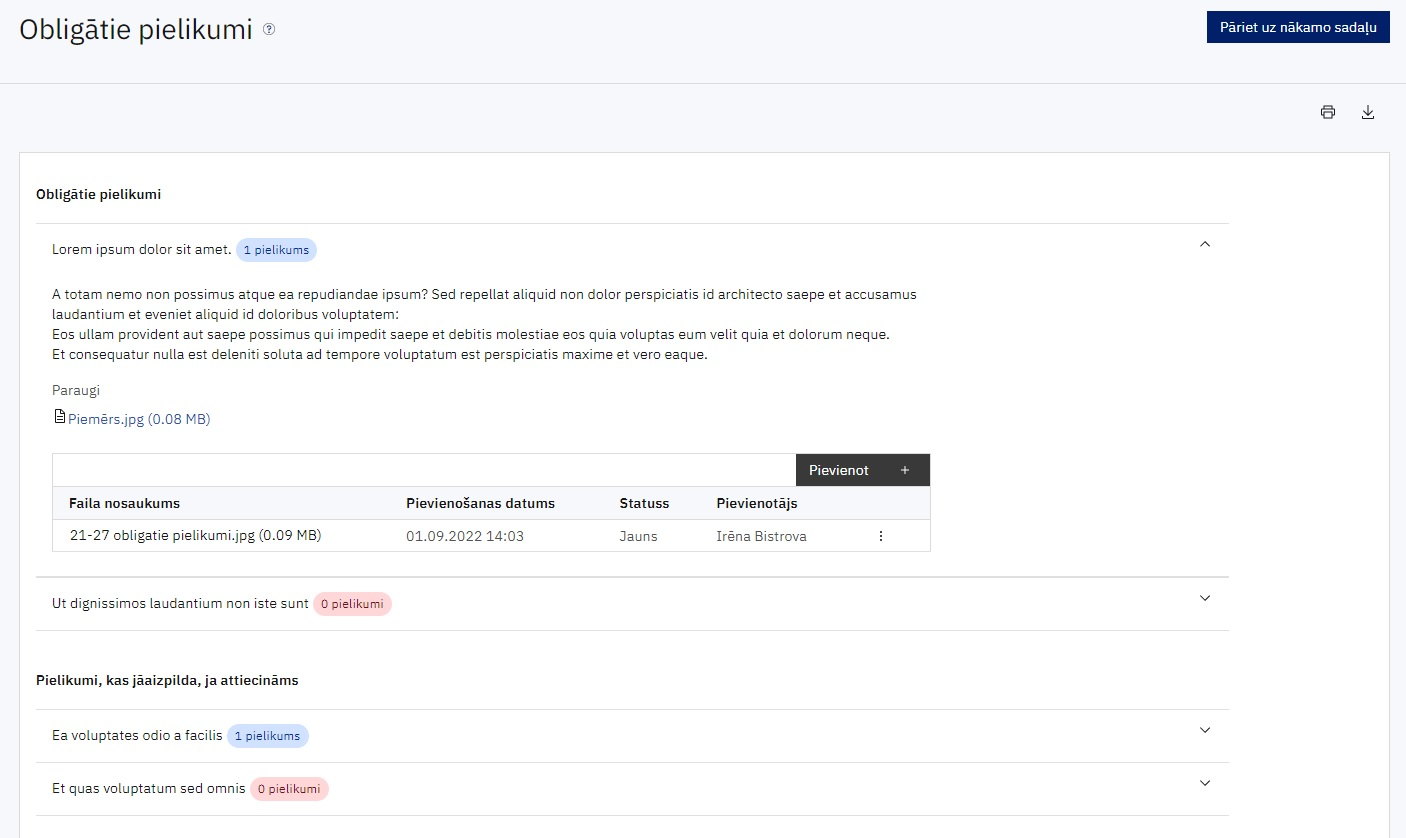Collapse the Lorem ipsum dolor sit amet section
This screenshot has width=1406, height=838.
click(1205, 244)
